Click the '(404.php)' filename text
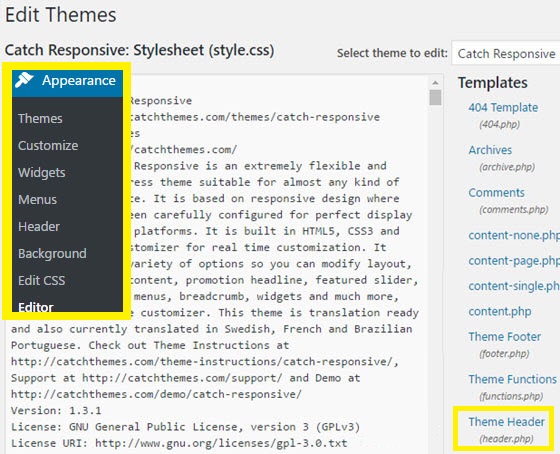Screen dimensions: 560x454 pyautogui.click(x=499, y=124)
